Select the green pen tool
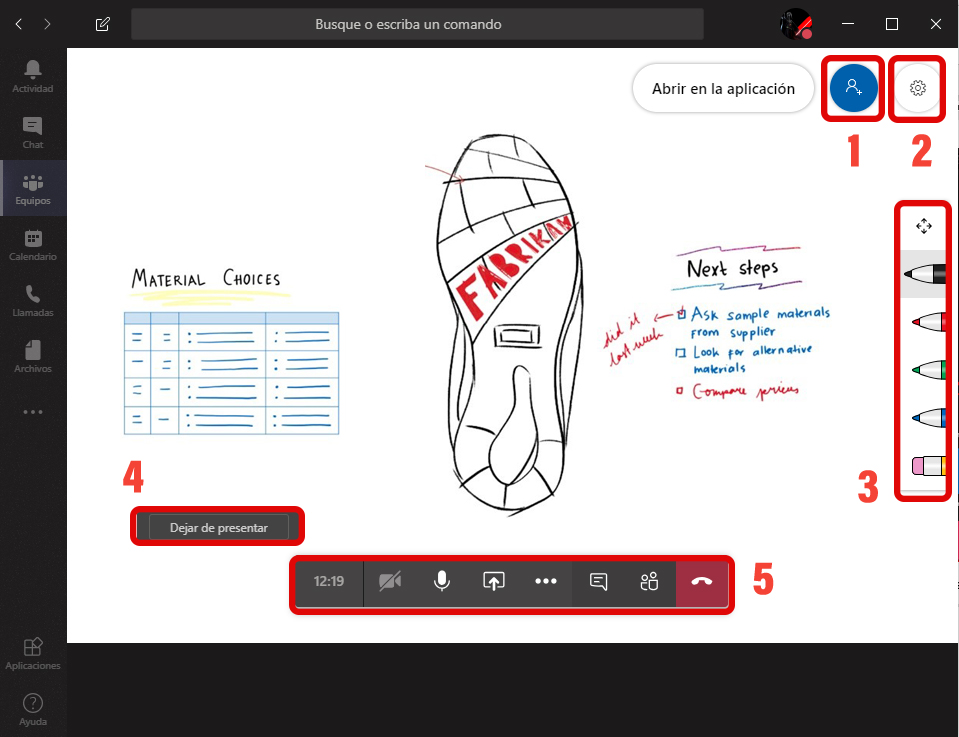Viewport: 959px width, 737px height. pos(930,368)
